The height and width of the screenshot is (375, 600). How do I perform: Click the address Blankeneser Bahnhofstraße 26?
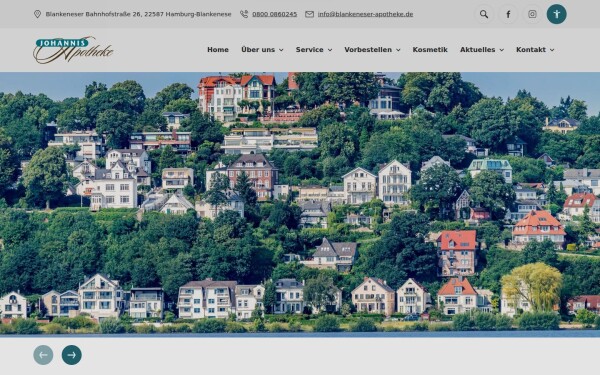point(138,14)
